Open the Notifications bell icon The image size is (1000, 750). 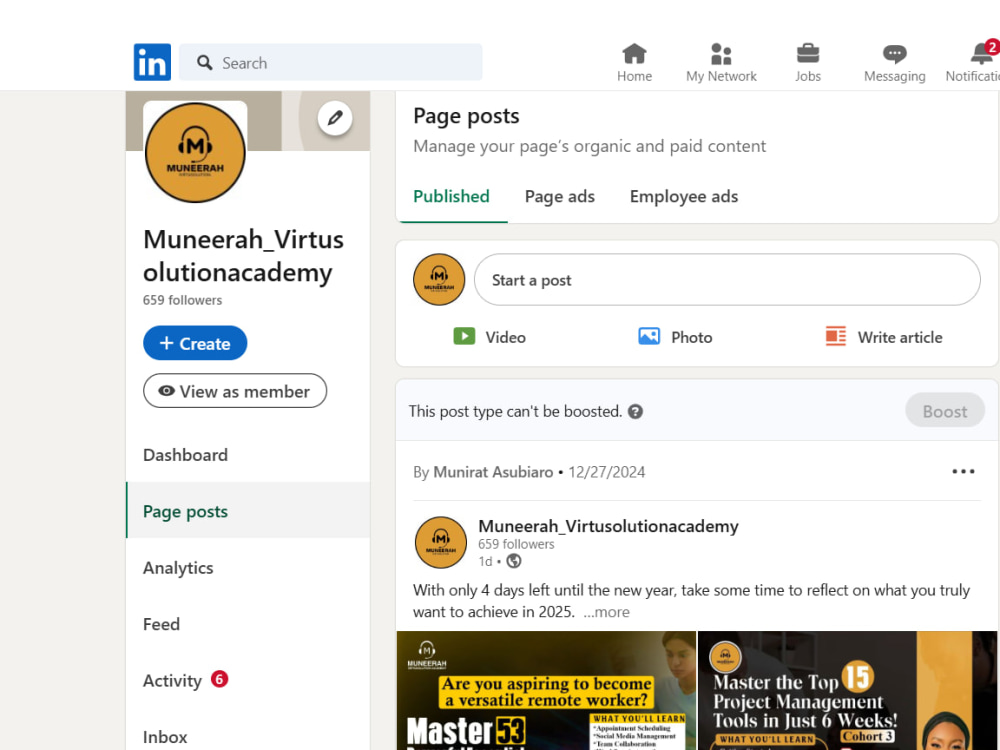[982, 54]
